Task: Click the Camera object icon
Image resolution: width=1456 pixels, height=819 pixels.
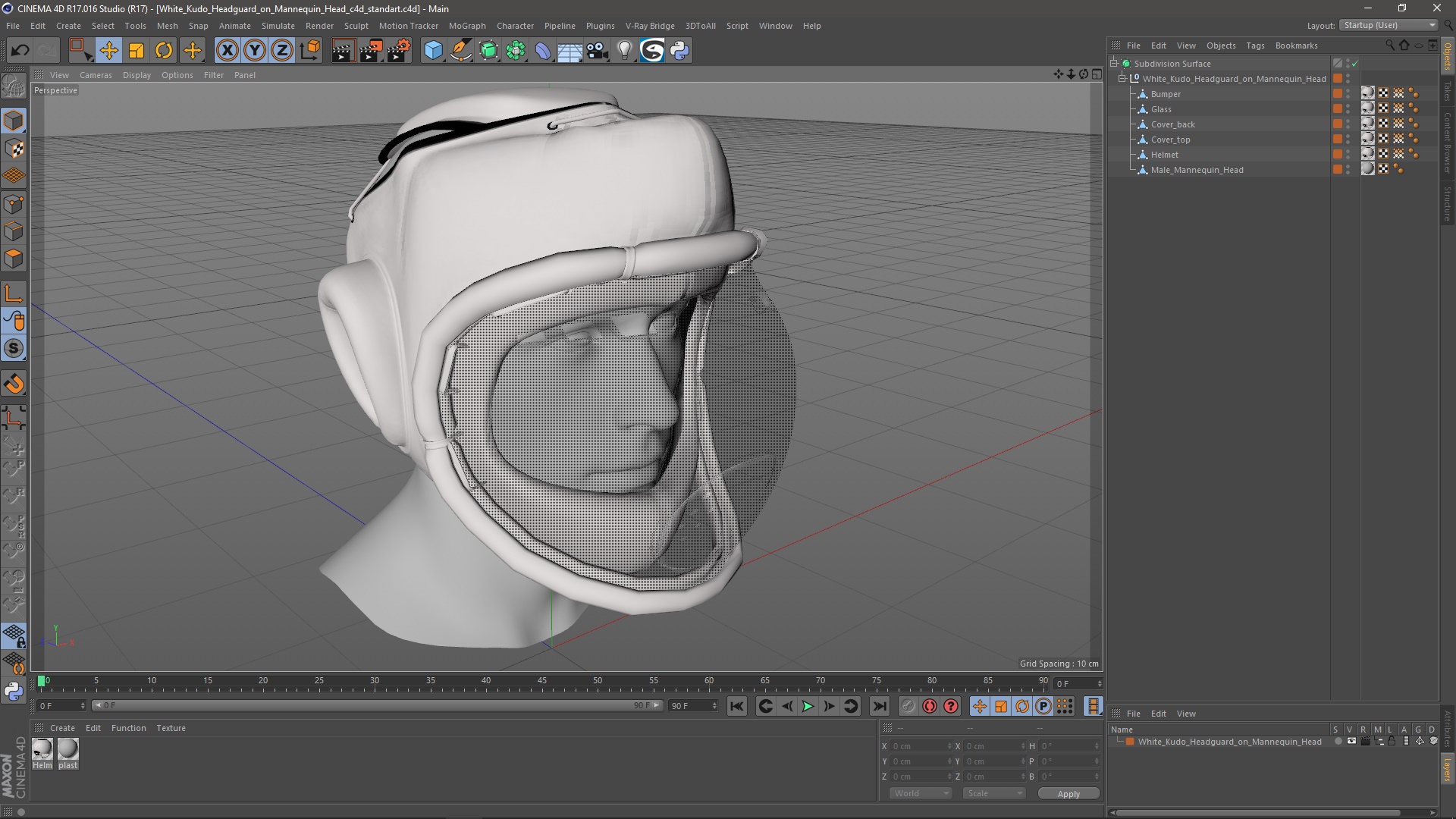Action: click(597, 51)
